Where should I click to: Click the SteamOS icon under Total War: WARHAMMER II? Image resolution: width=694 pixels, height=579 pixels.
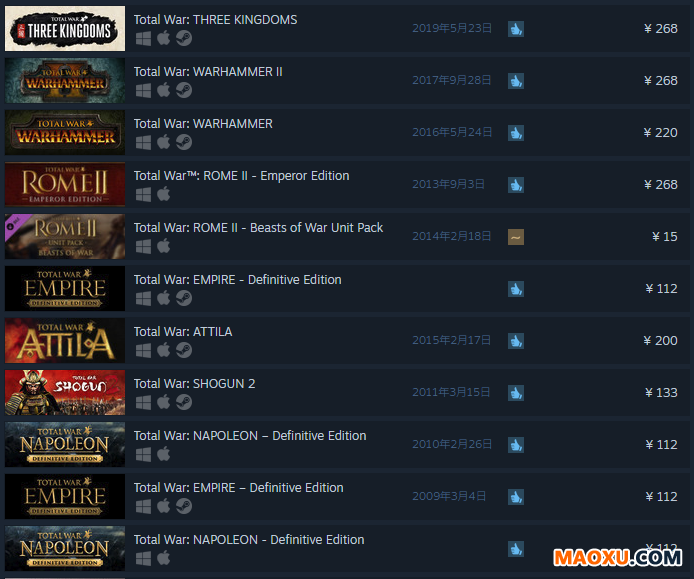point(184,90)
